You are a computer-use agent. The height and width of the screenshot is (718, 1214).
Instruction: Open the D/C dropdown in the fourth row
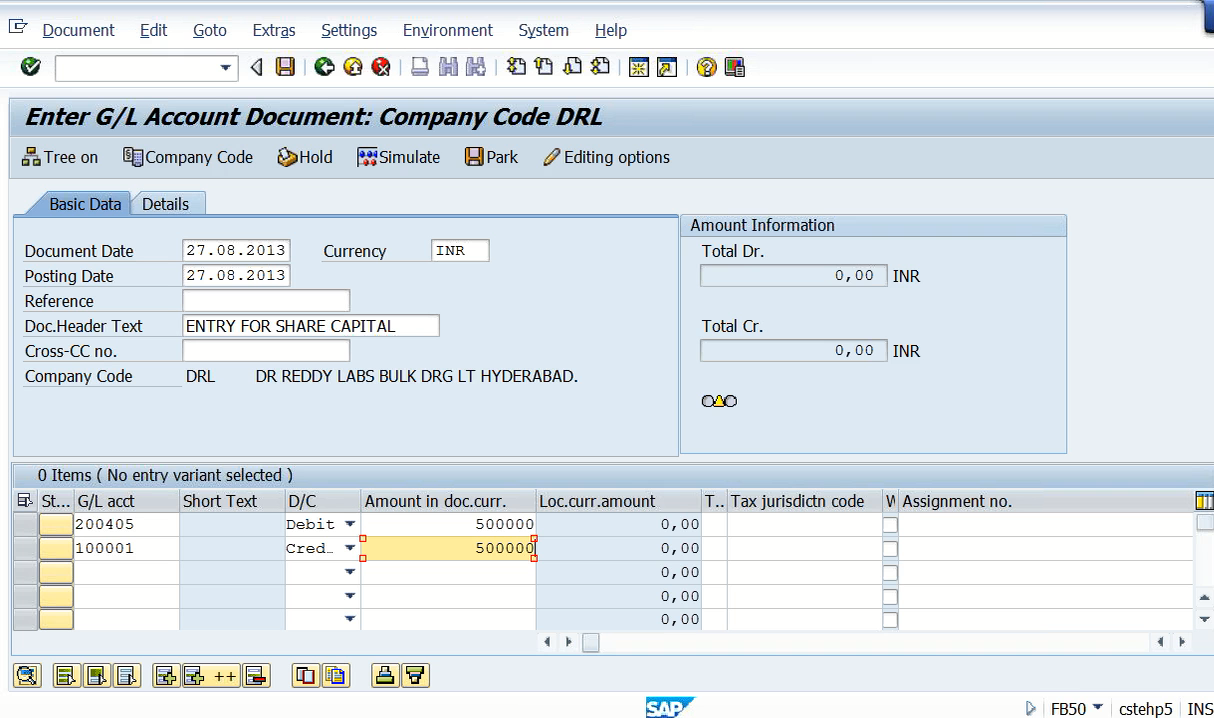coord(350,596)
